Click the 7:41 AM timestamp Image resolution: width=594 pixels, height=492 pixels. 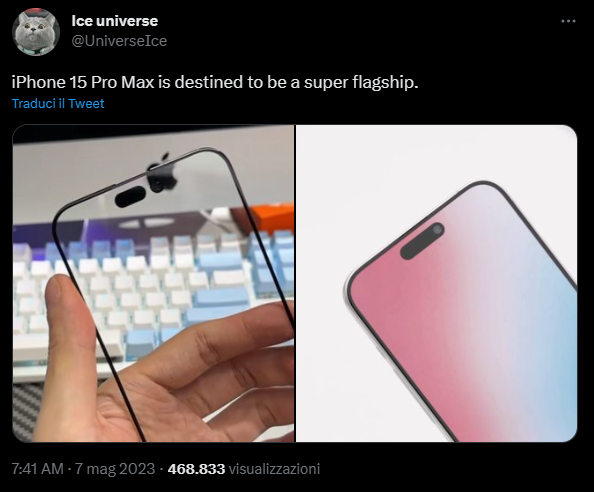38,469
